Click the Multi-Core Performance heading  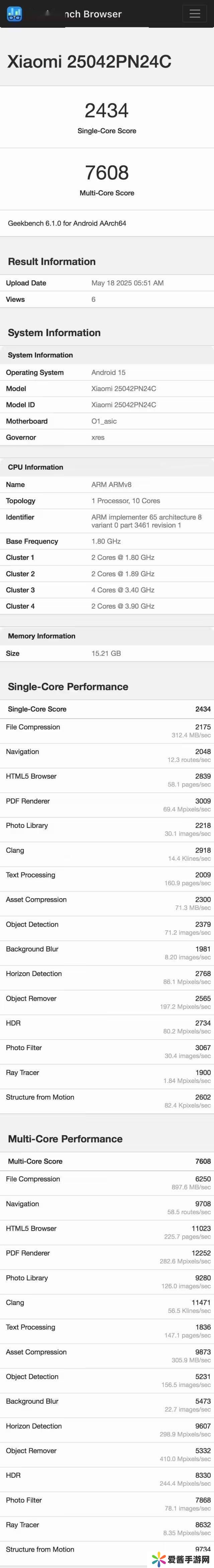pyautogui.click(x=65, y=1139)
